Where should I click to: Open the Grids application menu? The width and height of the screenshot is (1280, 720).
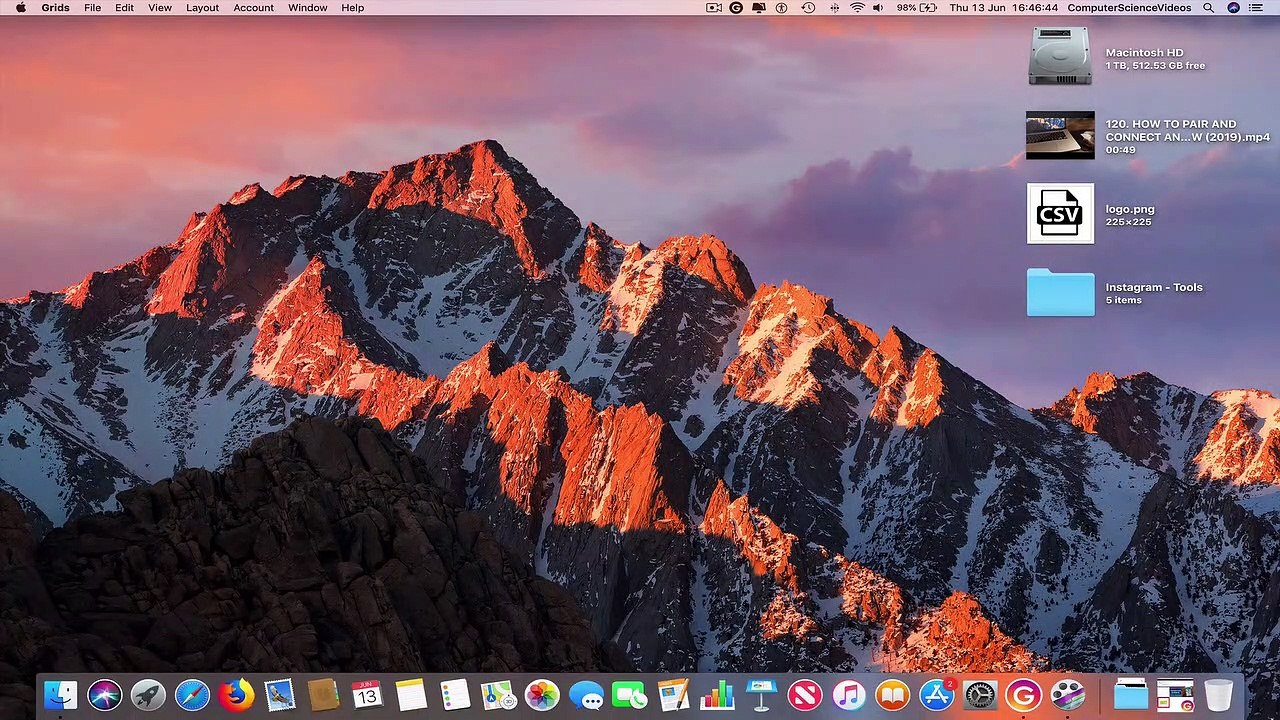point(55,7)
